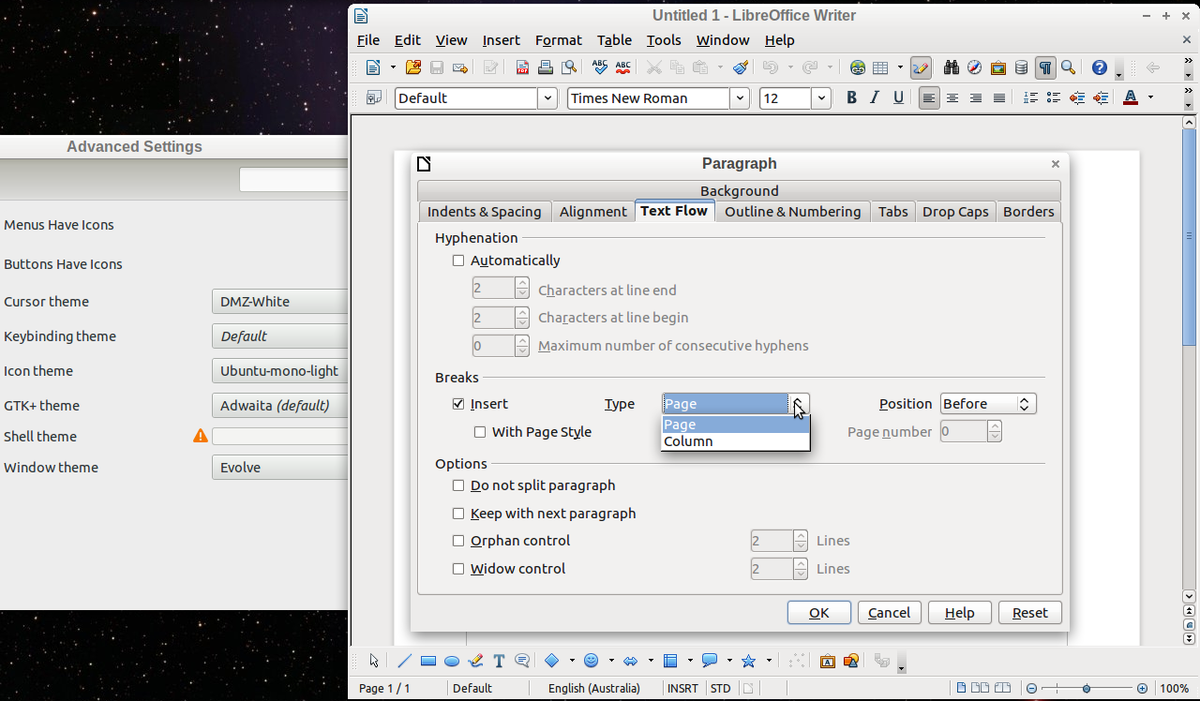This screenshot has height=701, width=1200.
Task: Check Keep with next paragraph
Action: pyautogui.click(x=459, y=514)
